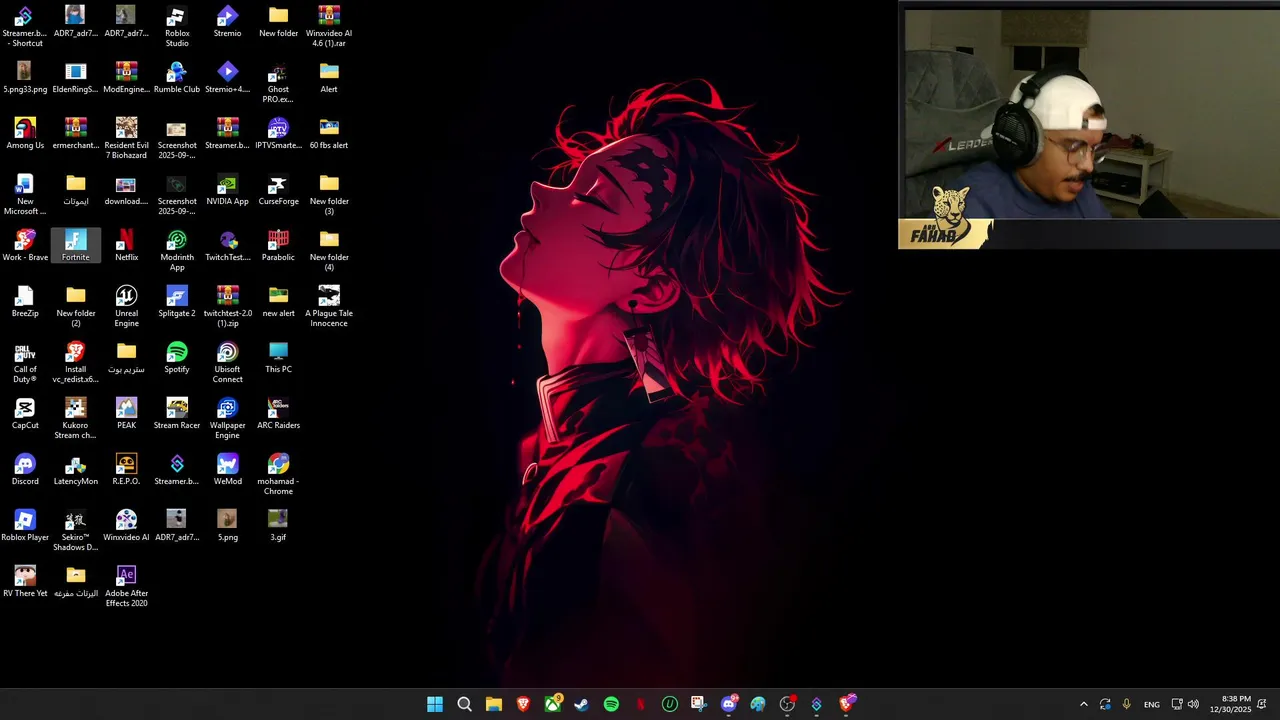This screenshot has width=1280, height=720.
Task: Select the Stremio desktop icon
Action: click(x=227, y=22)
